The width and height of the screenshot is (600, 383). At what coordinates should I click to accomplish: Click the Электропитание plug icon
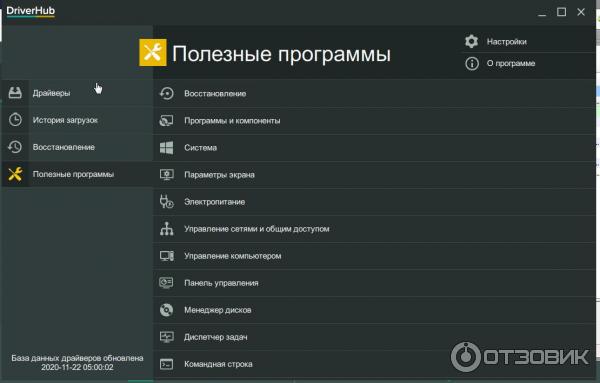coord(166,202)
